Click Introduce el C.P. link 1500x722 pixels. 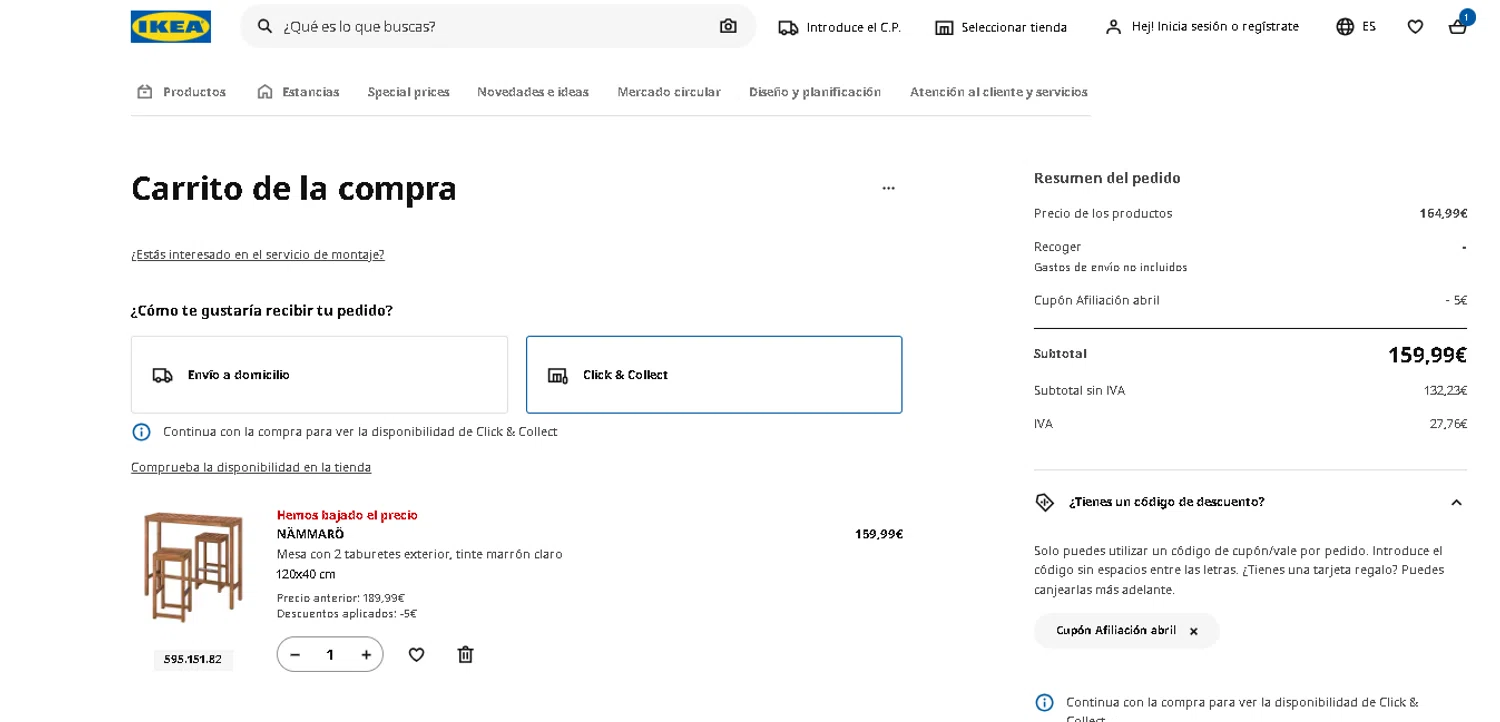click(854, 28)
